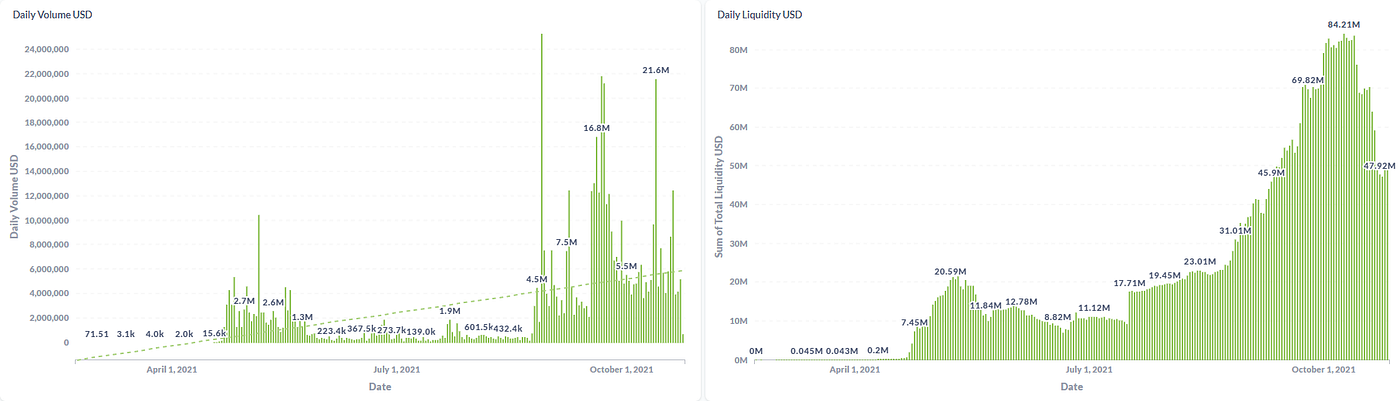Click the 8,000,000 y-axis tick label

(x=48, y=245)
